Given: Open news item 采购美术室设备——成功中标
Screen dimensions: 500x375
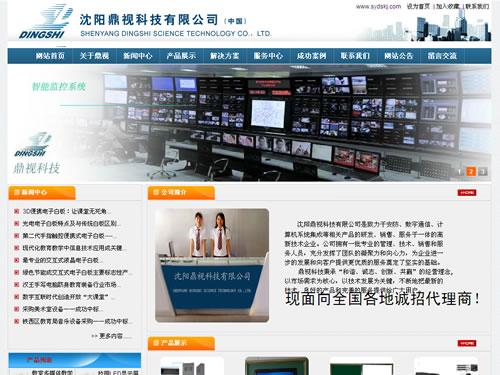Looking at the screenshot, I should (x=62, y=309).
